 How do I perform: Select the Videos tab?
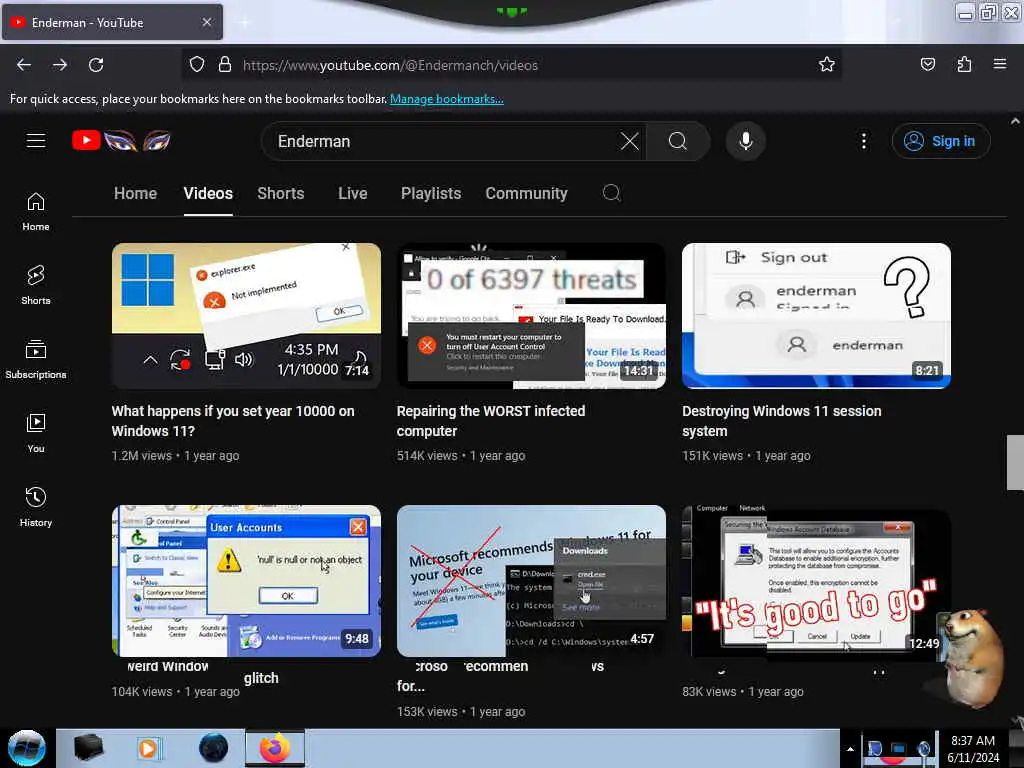click(208, 193)
